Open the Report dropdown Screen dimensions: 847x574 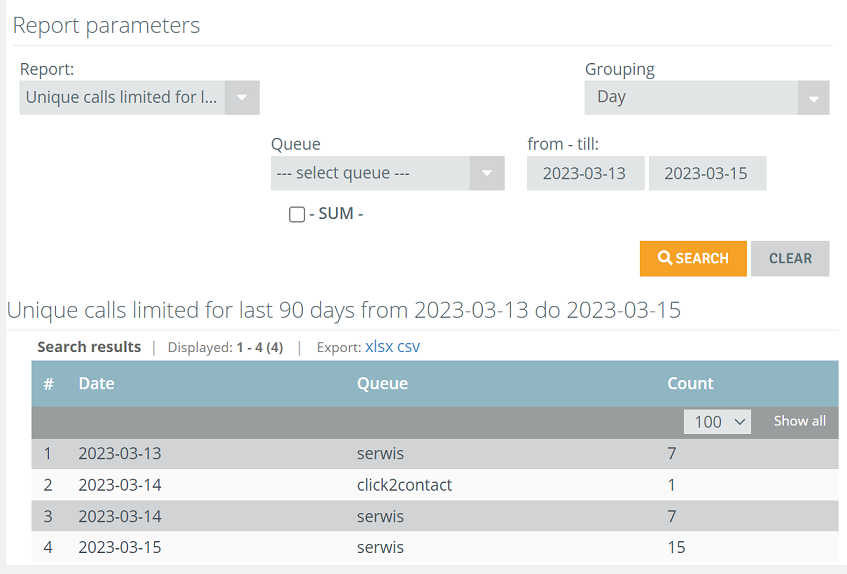tap(139, 98)
